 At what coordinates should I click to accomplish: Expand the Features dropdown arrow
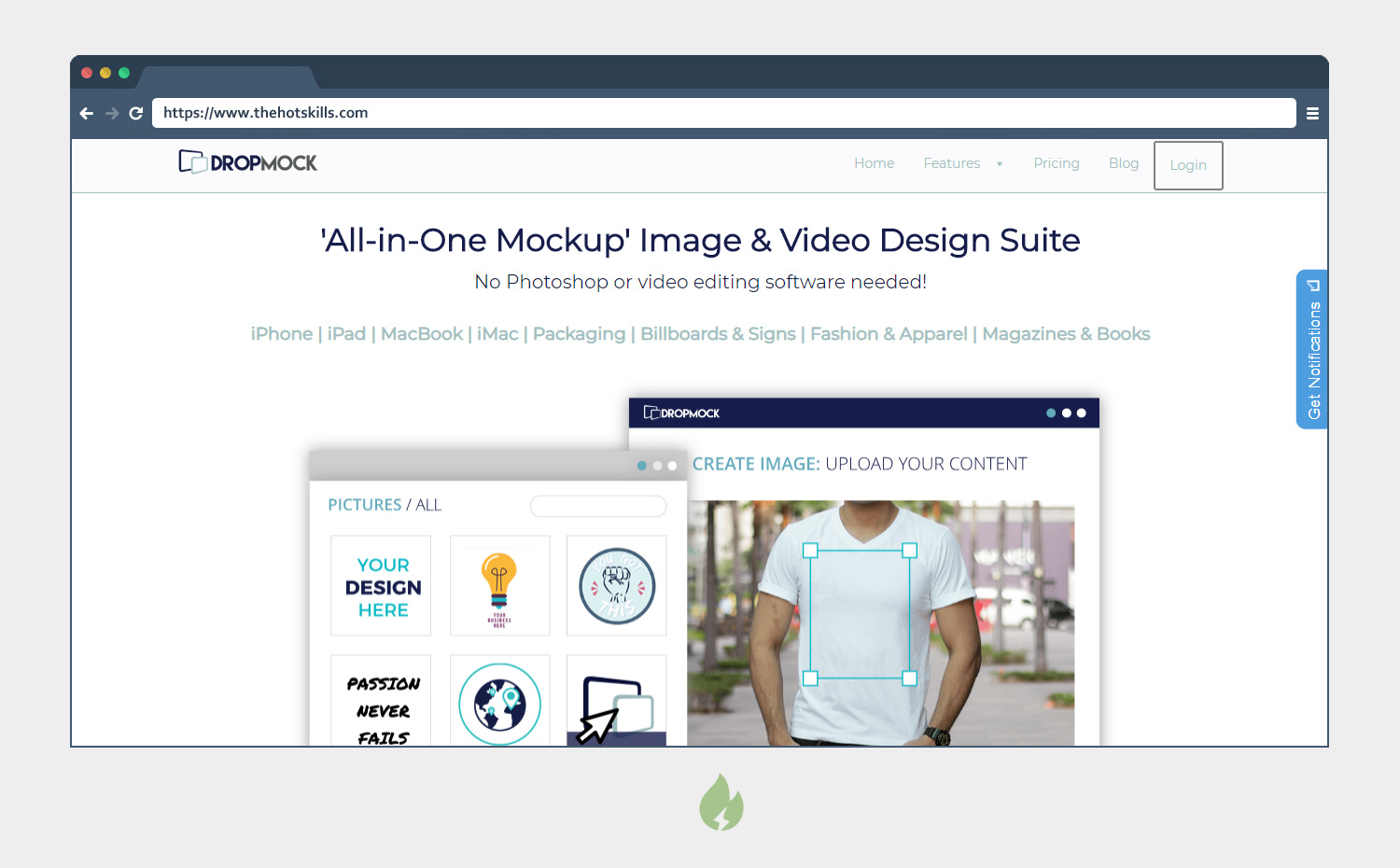pos(1000,164)
